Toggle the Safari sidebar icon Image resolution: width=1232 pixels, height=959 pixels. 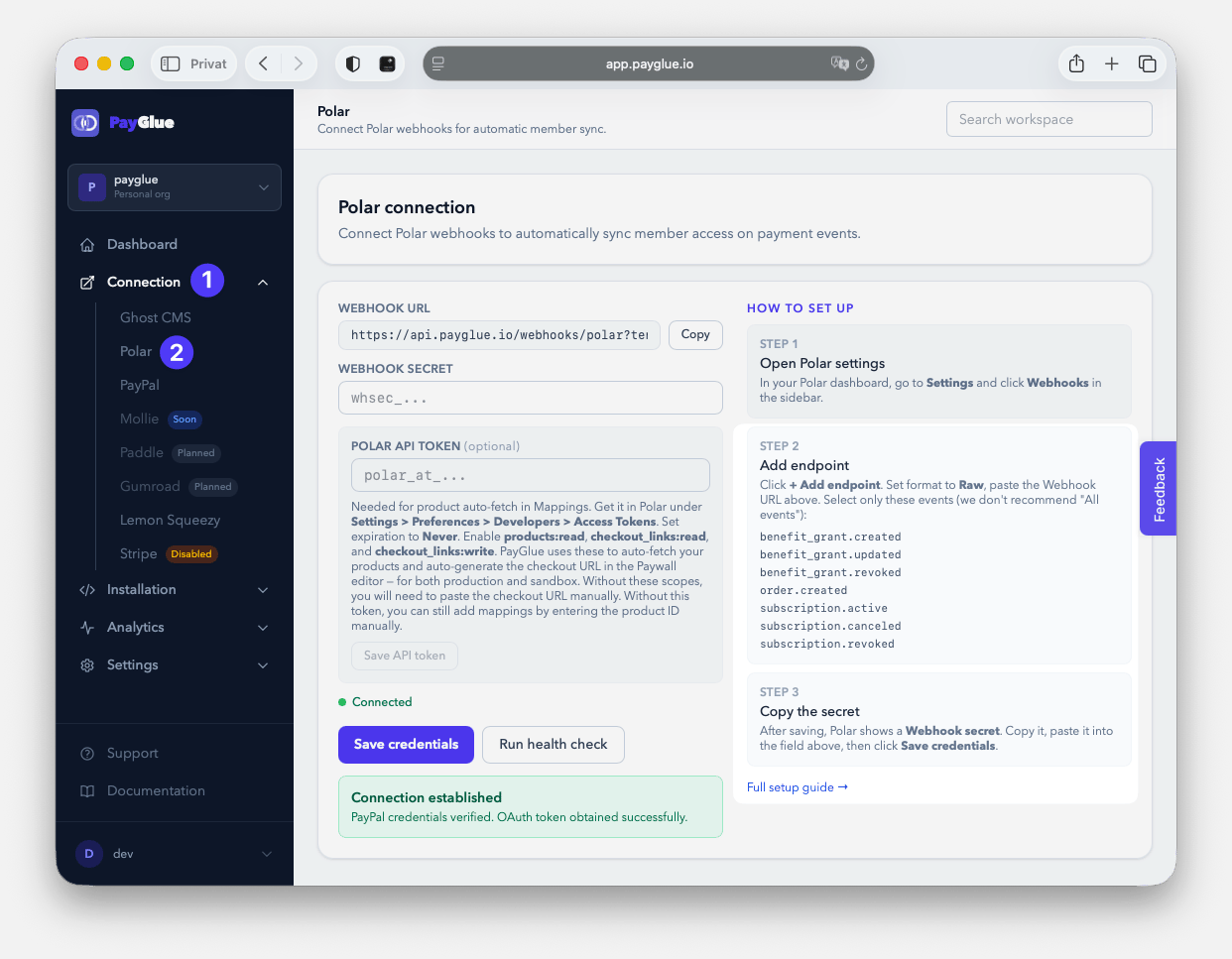point(171,63)
